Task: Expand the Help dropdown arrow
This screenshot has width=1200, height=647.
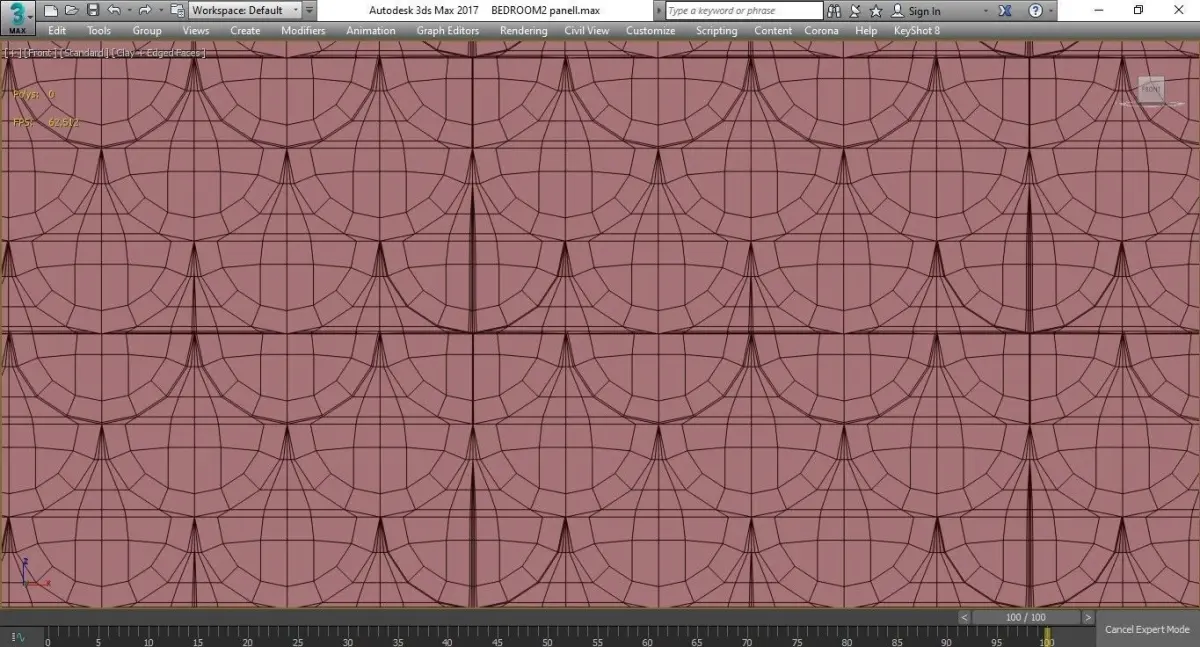Action: (x=1050, y=11)
